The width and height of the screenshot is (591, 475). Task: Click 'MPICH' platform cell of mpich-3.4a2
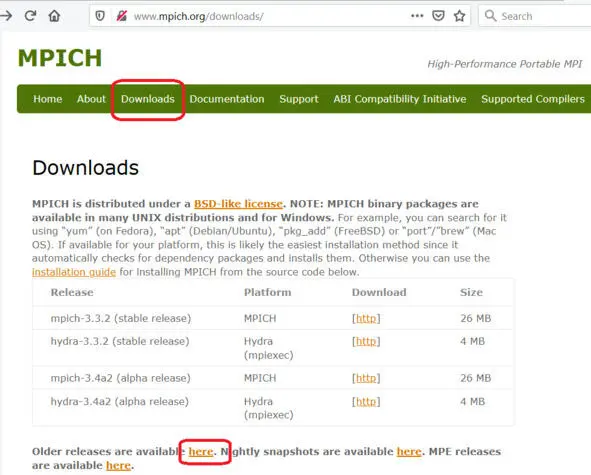(x=260, y=378)
